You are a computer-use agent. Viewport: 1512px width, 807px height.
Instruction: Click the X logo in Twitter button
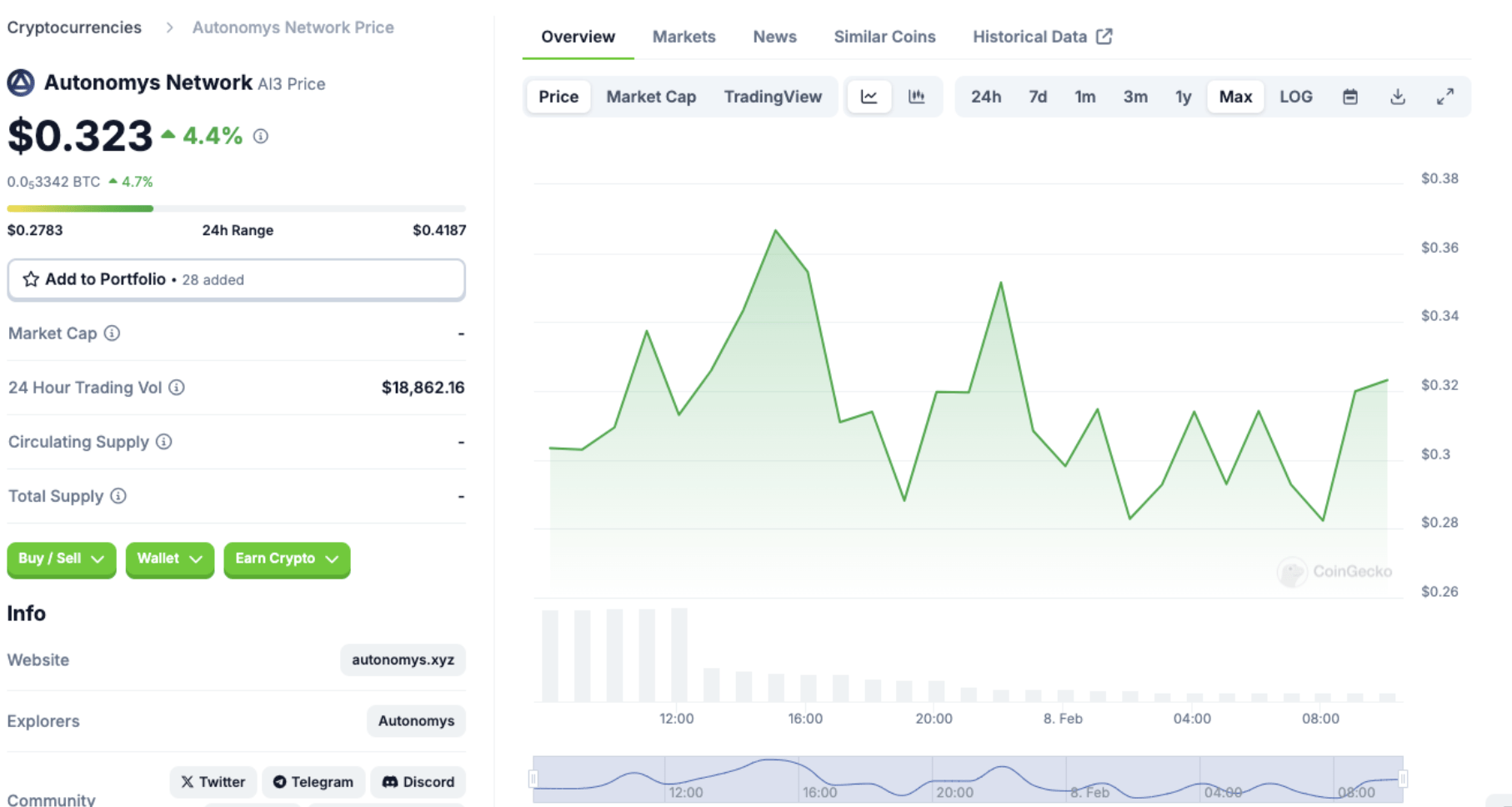[x=188, y=782]
